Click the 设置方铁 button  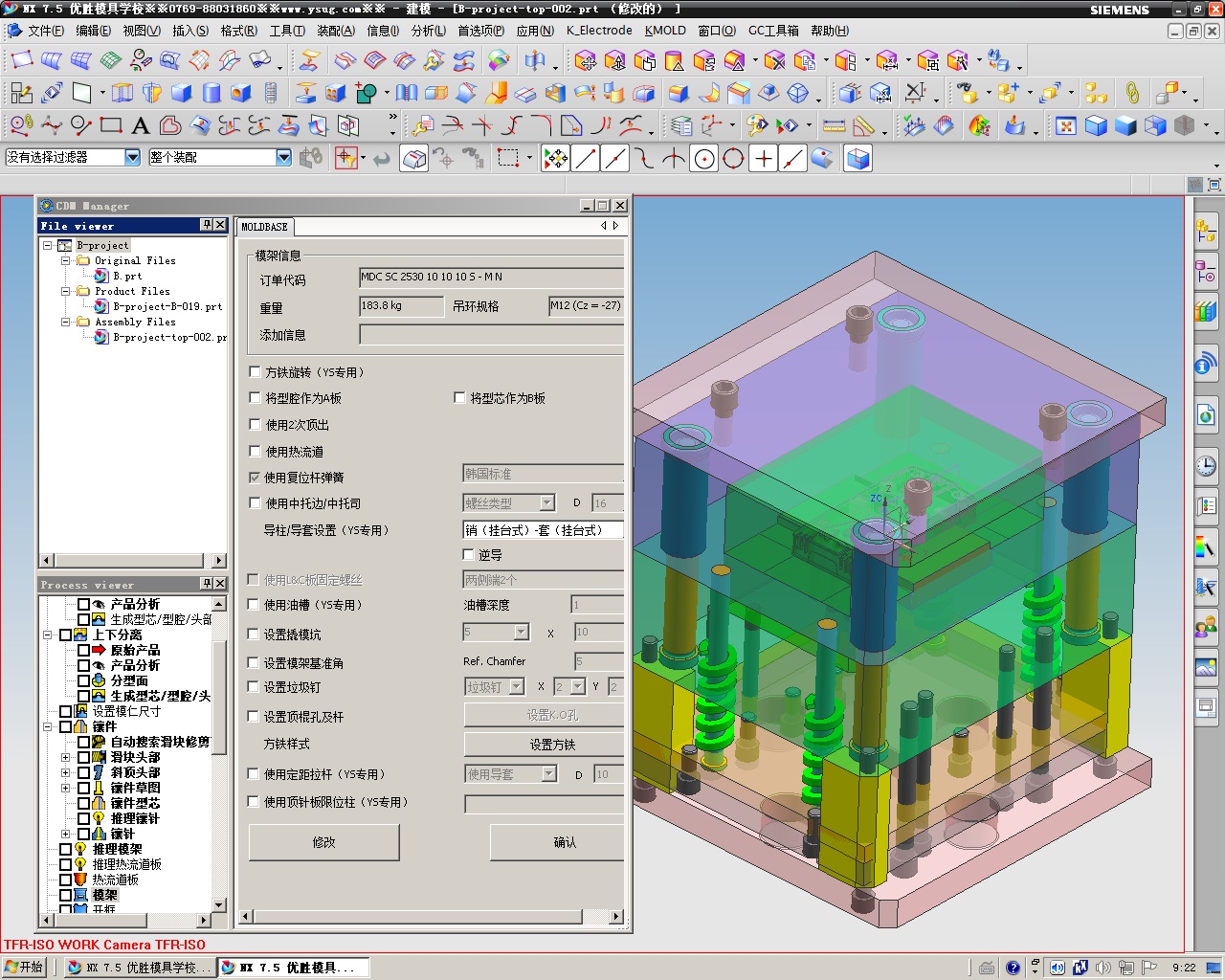click(545, 745)
